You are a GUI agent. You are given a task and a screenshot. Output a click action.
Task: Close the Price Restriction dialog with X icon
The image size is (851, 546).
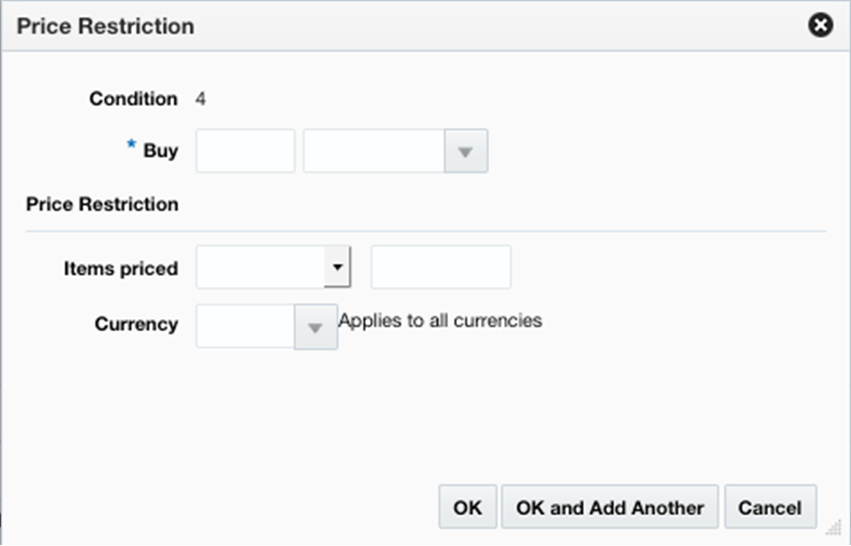pyautogui.click(x=821, y=26)
